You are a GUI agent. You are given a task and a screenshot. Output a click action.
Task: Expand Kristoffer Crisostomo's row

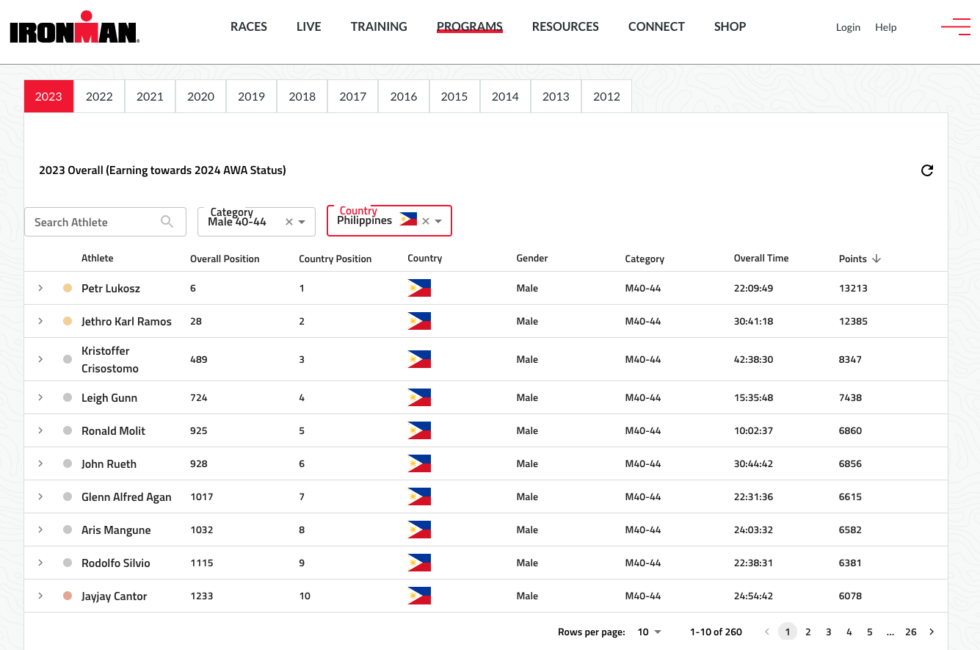(41, 359)
